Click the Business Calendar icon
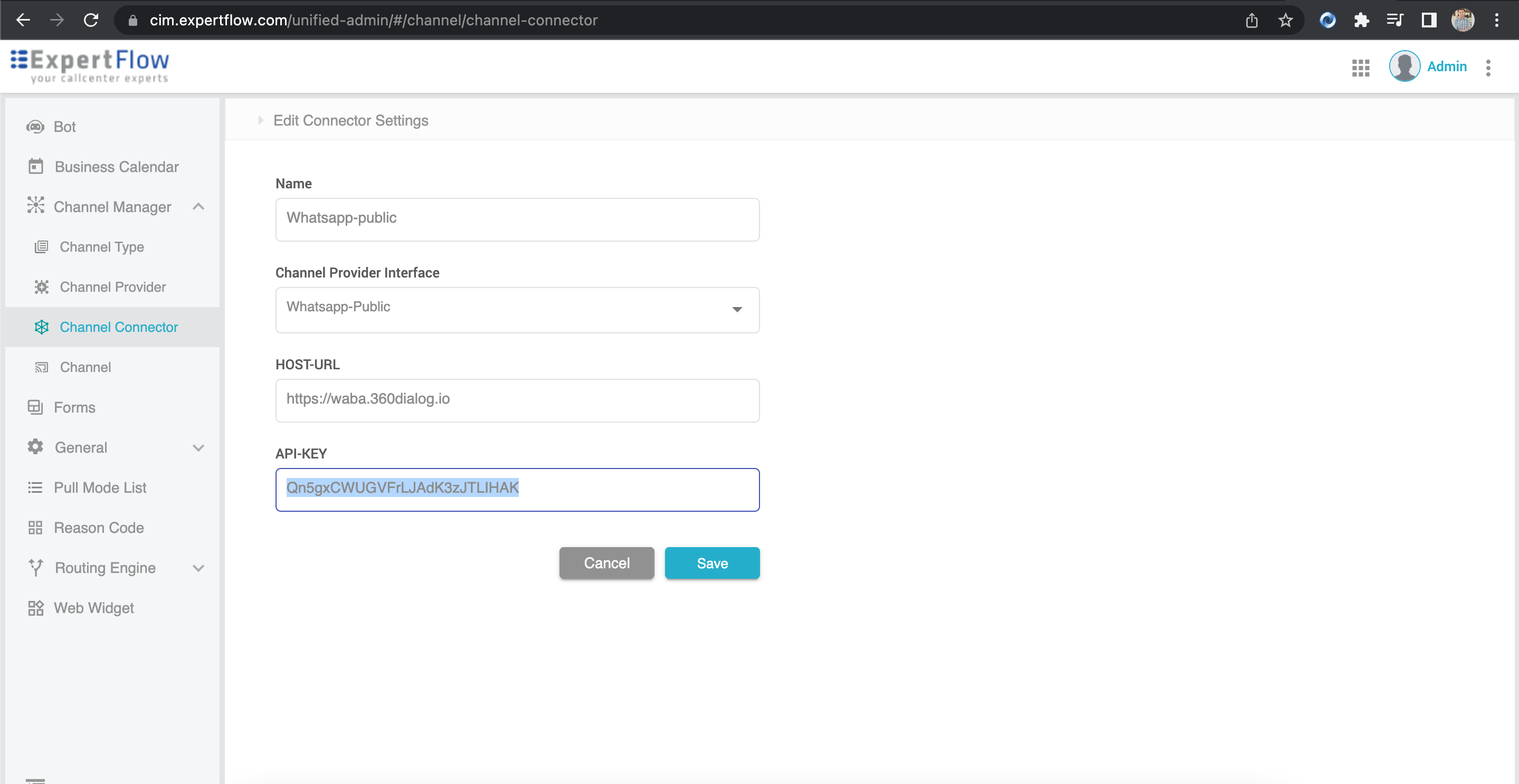Screen dimensions: 1519x784 click(x=36, y=167)
